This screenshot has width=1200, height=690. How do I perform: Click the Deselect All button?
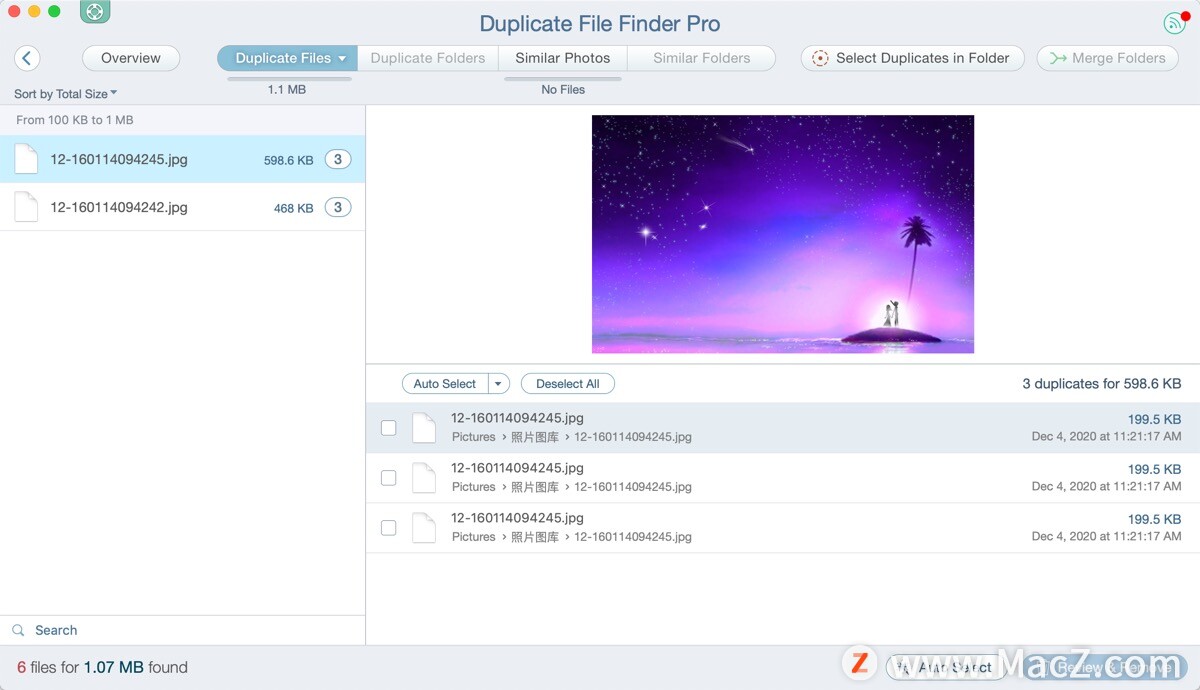(x=568, y=384)
